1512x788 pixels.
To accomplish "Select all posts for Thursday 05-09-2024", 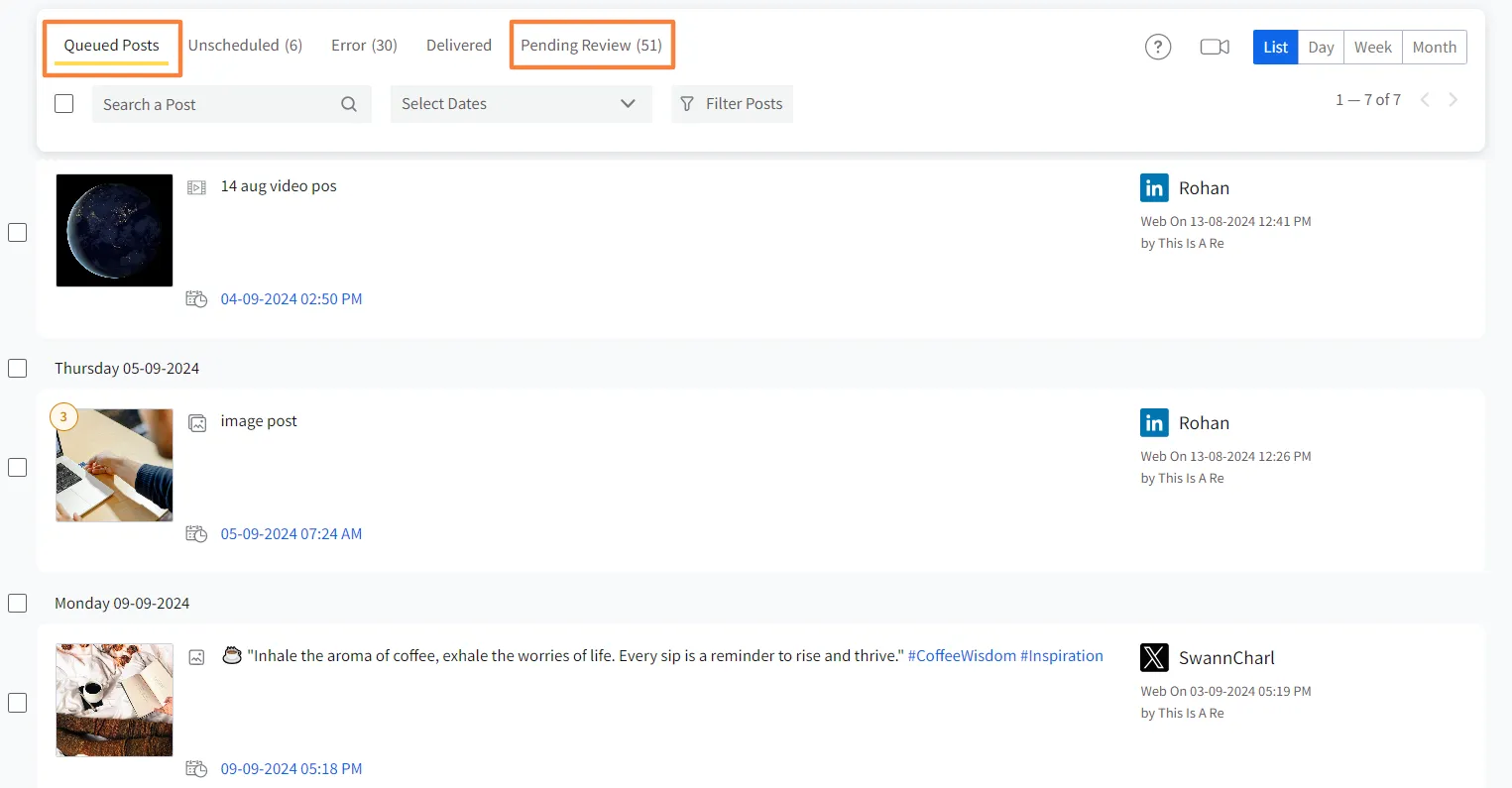I will point(18,368).
